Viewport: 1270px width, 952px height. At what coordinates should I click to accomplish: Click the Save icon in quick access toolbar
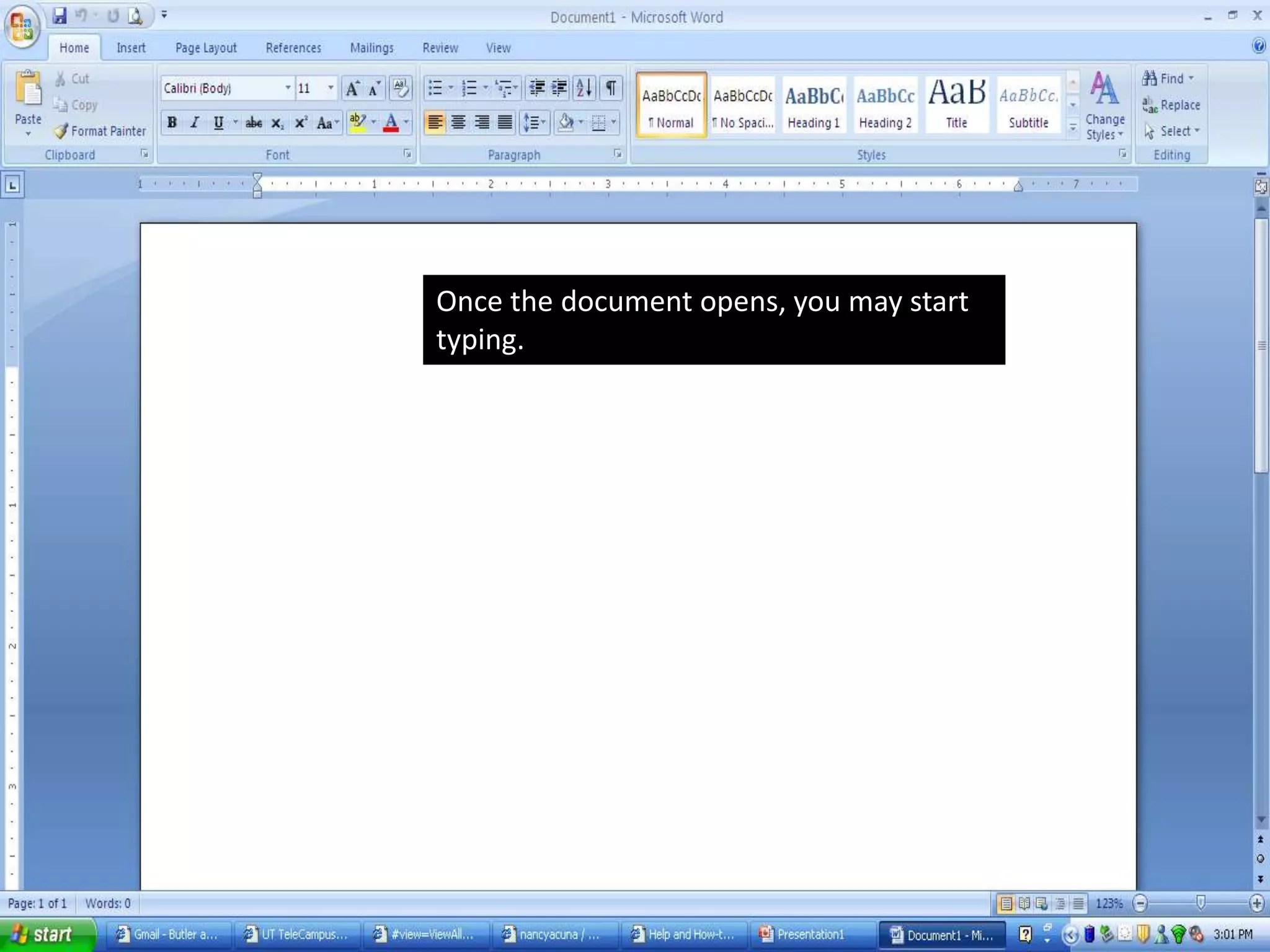point(60,15)
